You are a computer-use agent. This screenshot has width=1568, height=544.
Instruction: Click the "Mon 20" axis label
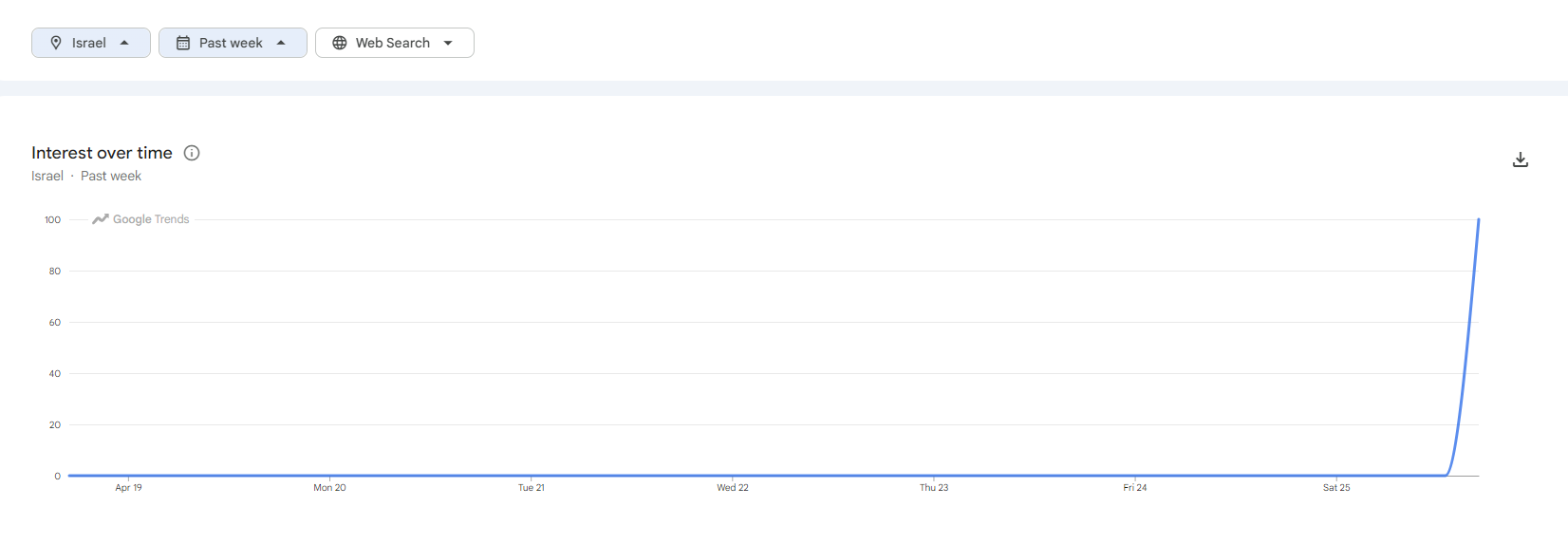(x=329, y=488)
